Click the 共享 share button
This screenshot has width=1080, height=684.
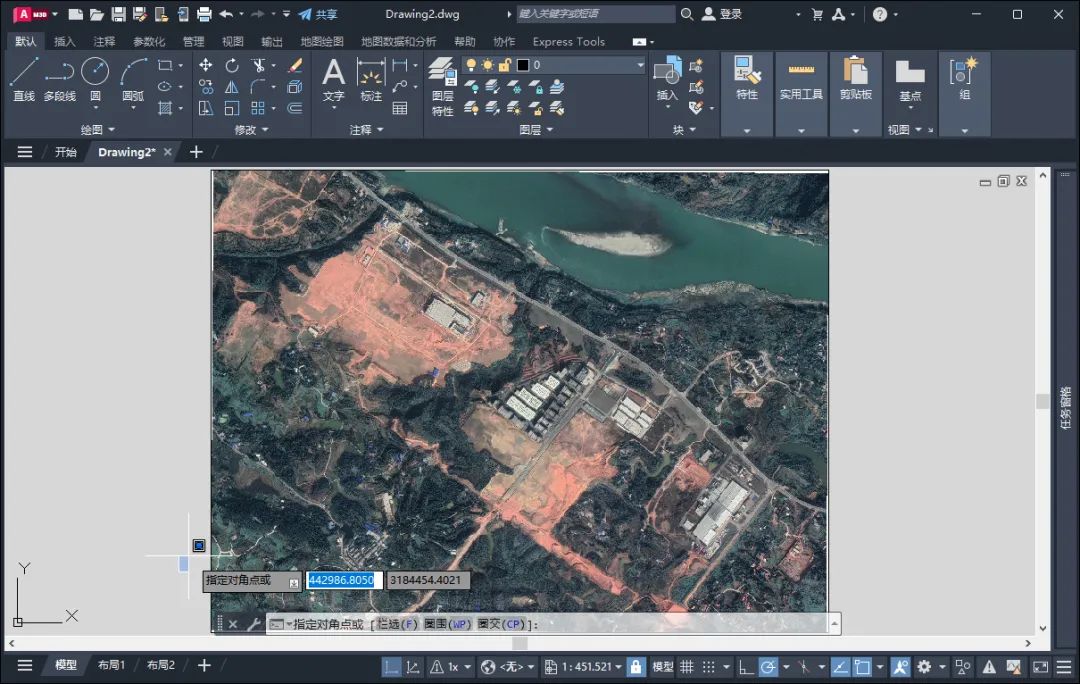pyautogui.click(x=318, y=14)
